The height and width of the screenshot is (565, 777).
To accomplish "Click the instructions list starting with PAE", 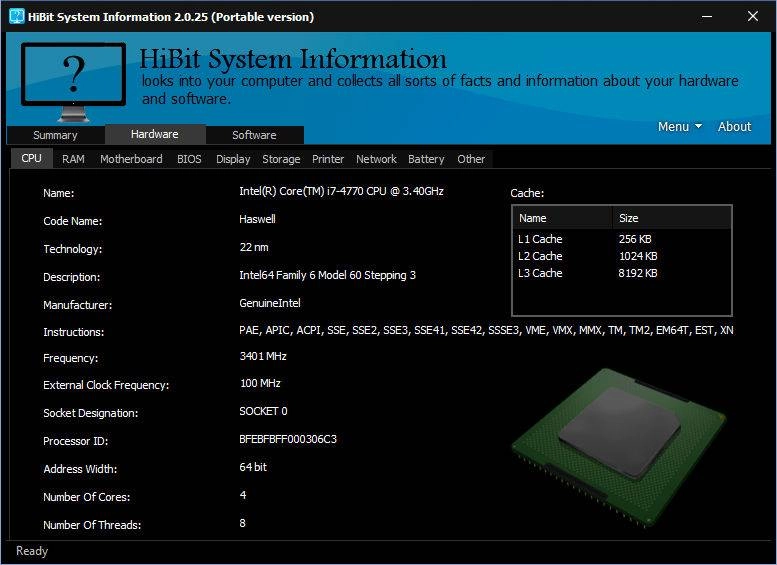I will click(x=486, y=330).
